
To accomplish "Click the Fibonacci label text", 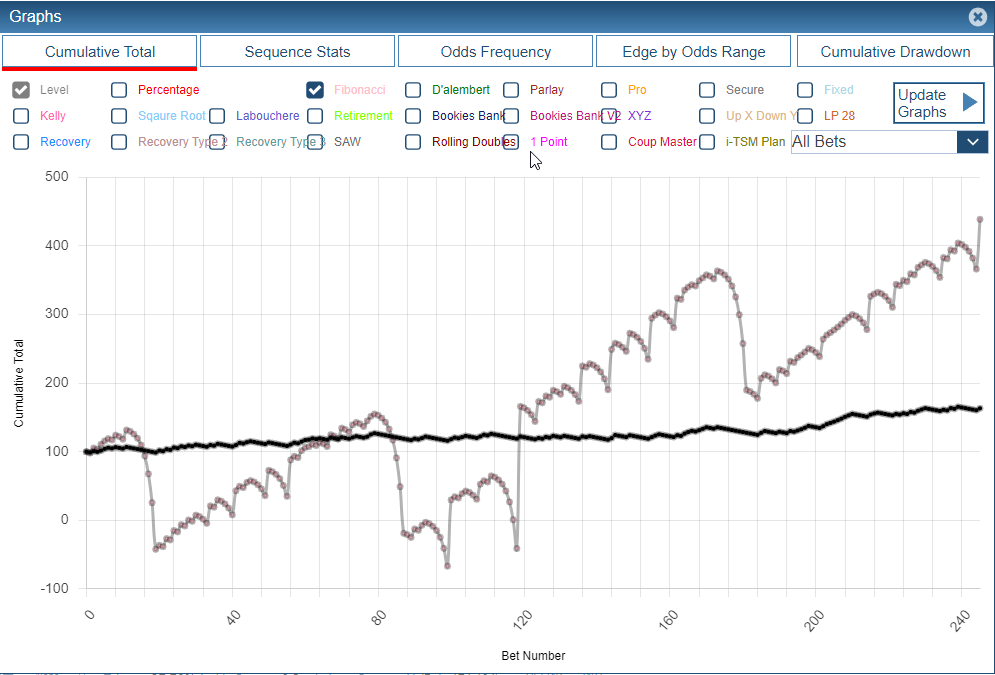I will [x=360, y=89].
